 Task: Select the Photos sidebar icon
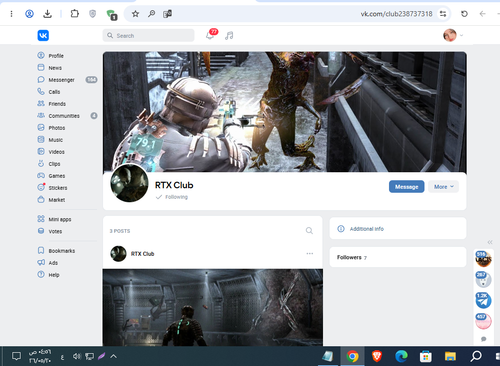click(x=41, y=127)
